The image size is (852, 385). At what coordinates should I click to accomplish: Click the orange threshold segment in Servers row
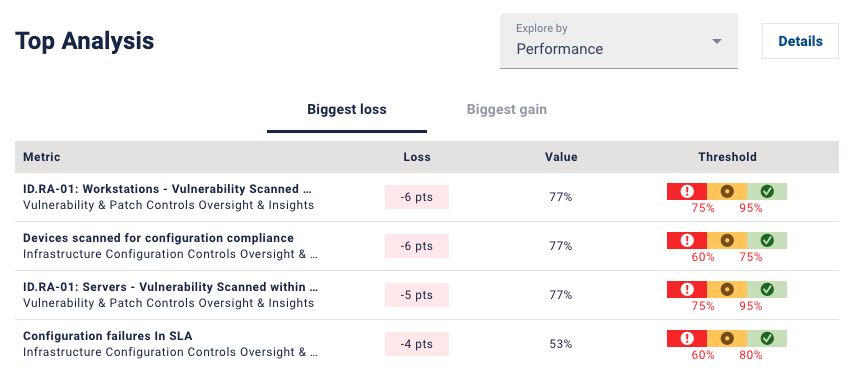click(x=727, y=289)
